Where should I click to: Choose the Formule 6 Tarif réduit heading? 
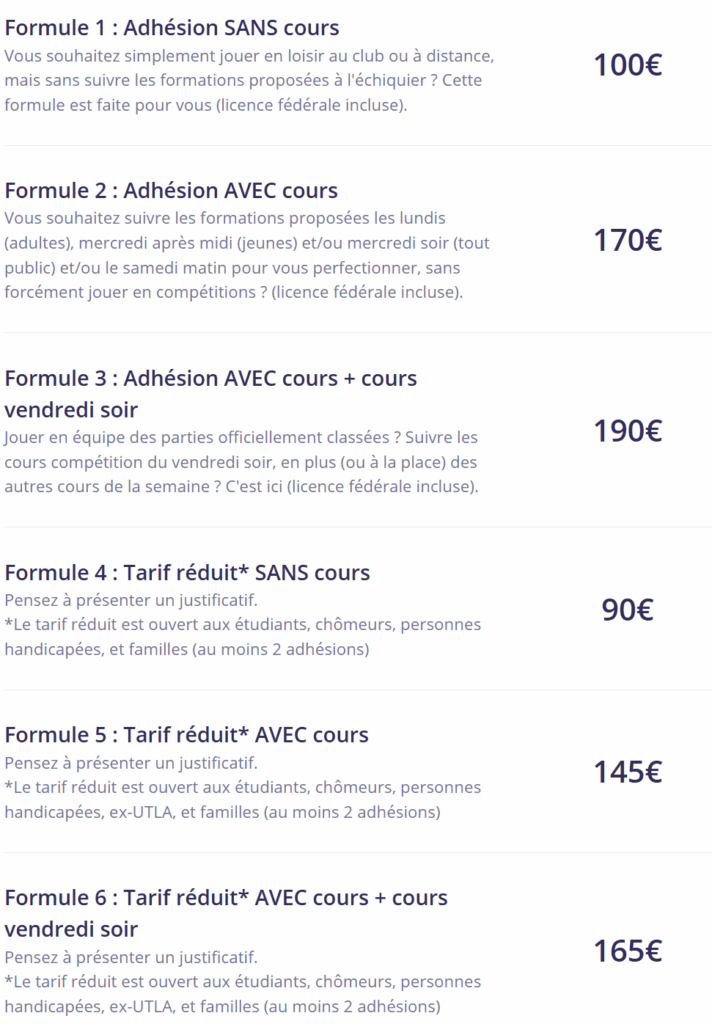[226, 912]
